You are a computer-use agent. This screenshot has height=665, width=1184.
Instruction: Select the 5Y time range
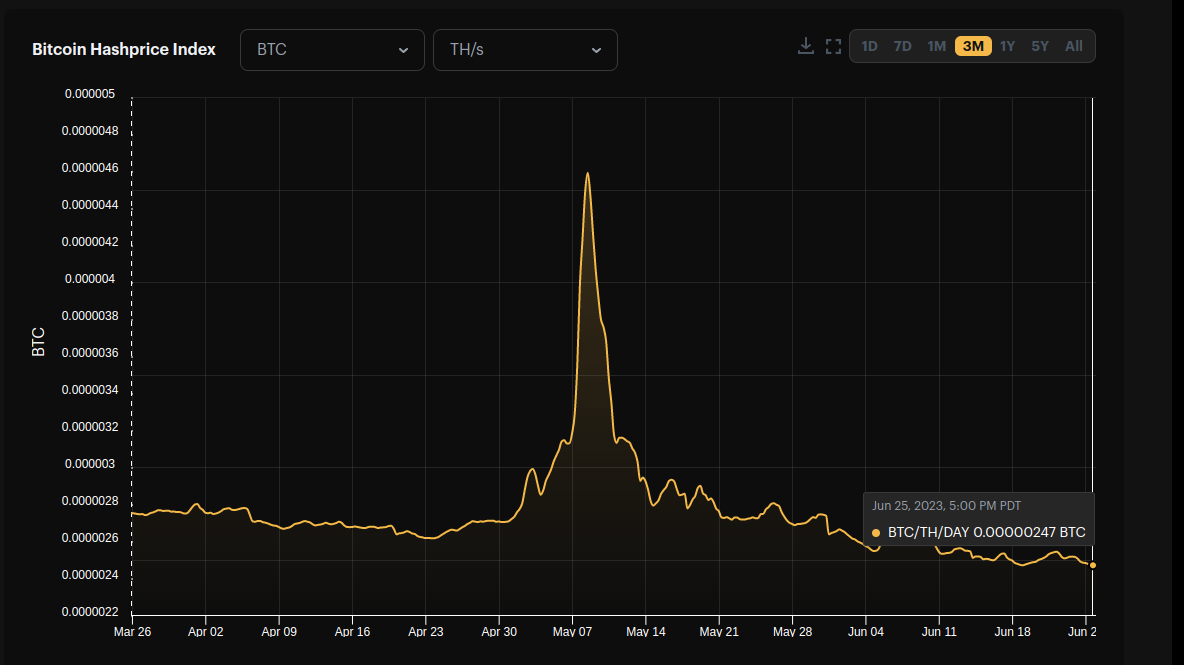point(1040,46)
